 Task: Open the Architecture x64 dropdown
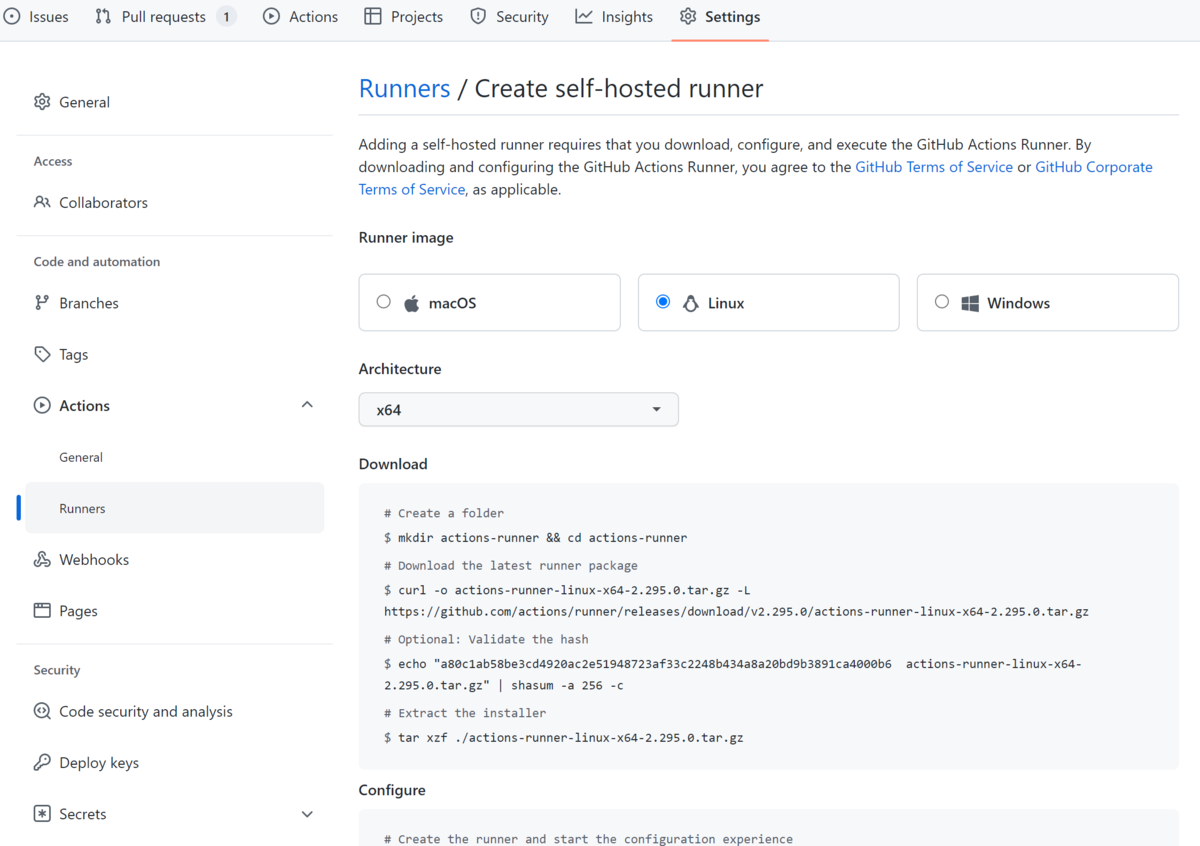click(x=518, y=410)
